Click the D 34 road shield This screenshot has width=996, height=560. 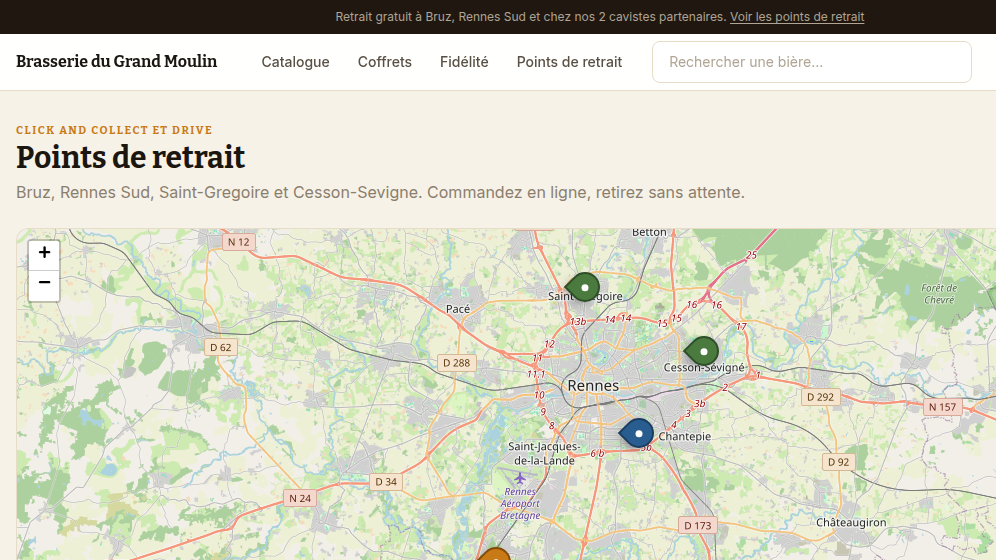pyautogui.click(x=386, y=482)
